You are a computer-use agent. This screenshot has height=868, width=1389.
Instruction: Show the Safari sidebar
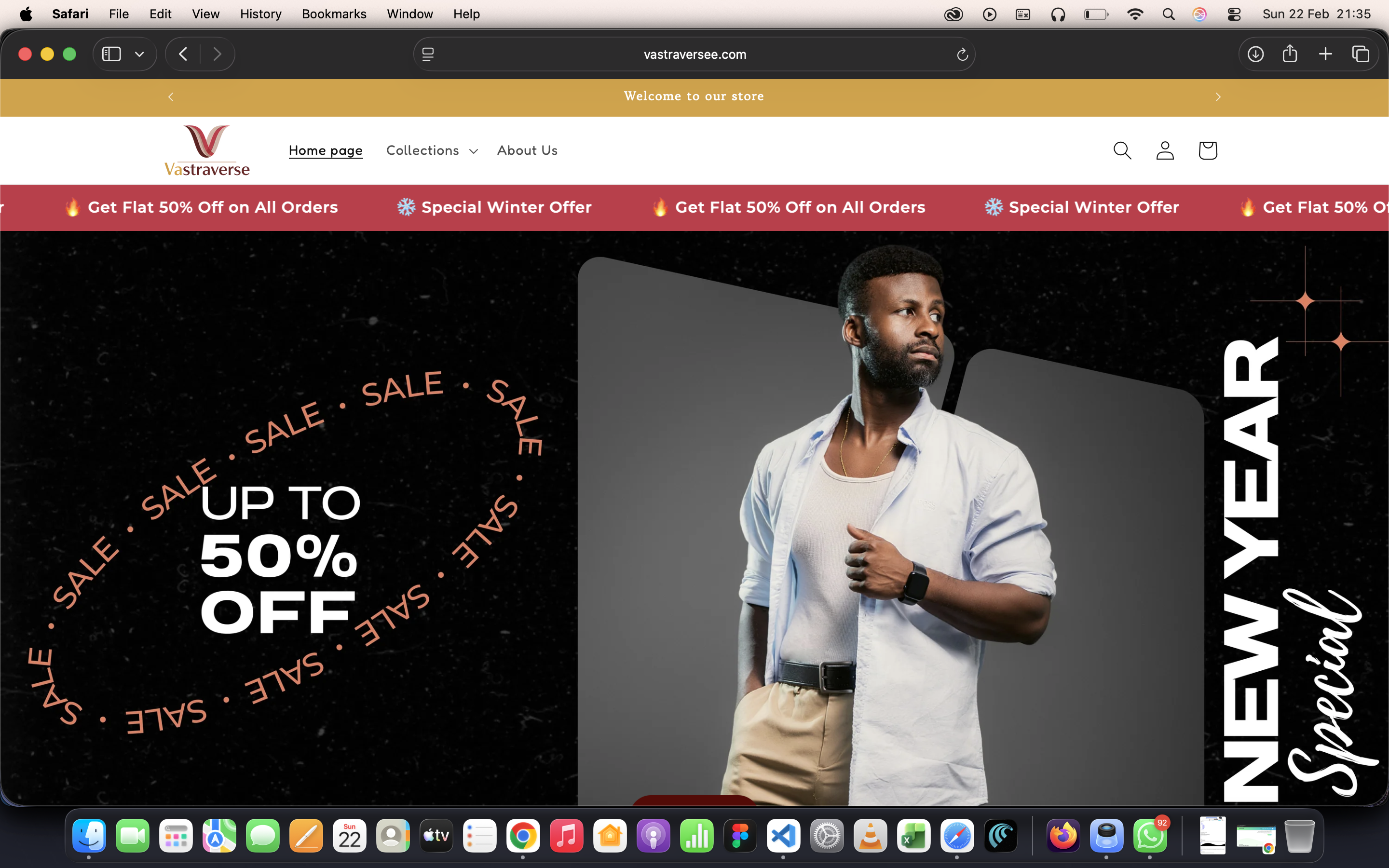coord(111,54)
